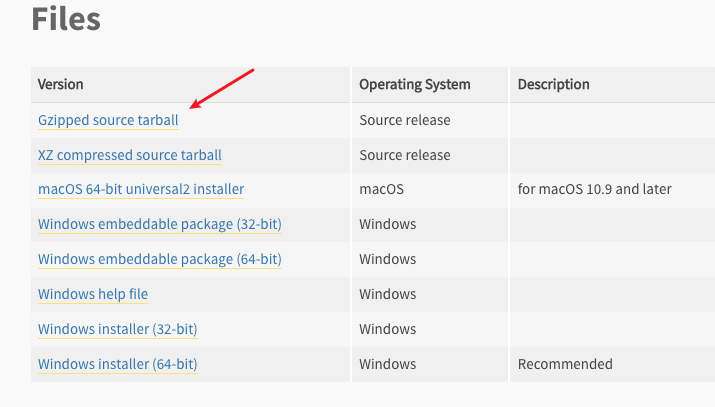
Task: Click the 'for macOS 10.9 and later' description
Action: pos(594,189)
